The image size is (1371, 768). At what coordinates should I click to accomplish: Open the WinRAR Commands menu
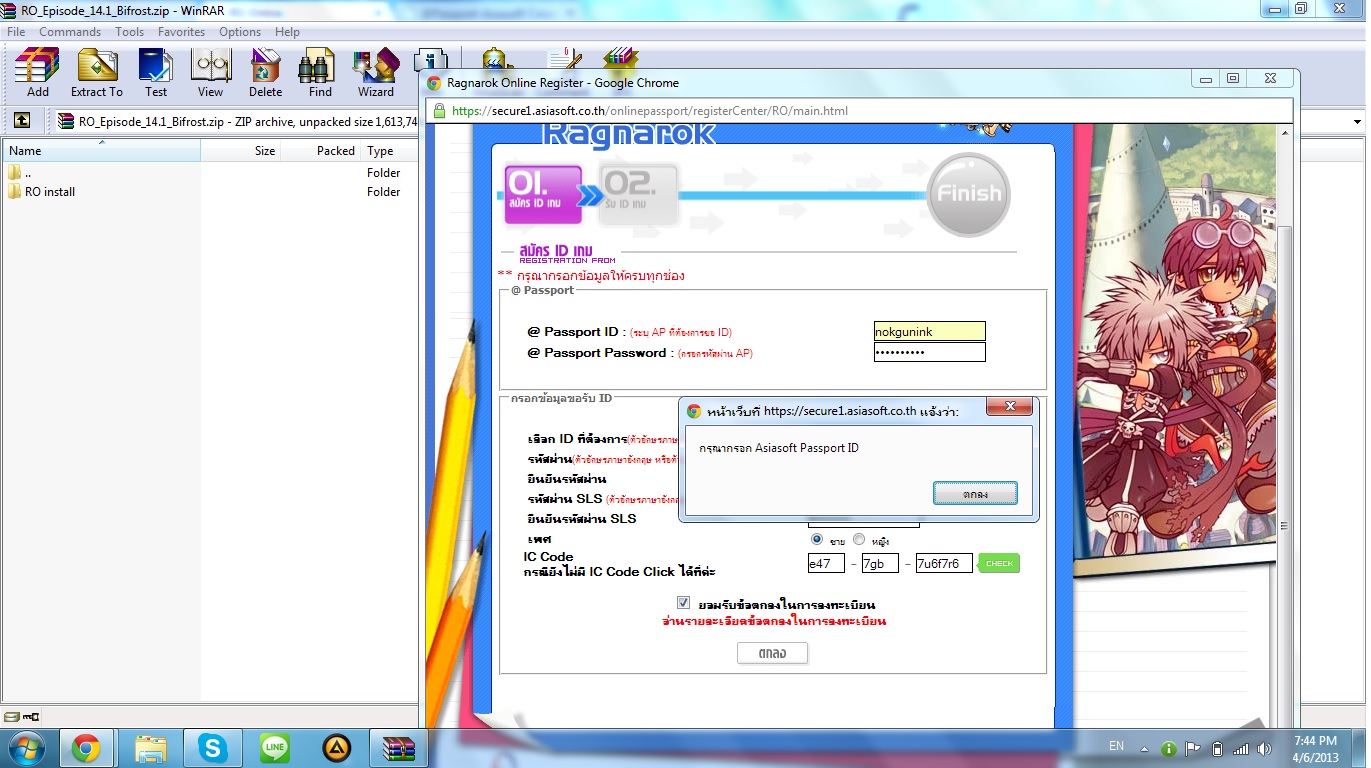pos(70,32)
